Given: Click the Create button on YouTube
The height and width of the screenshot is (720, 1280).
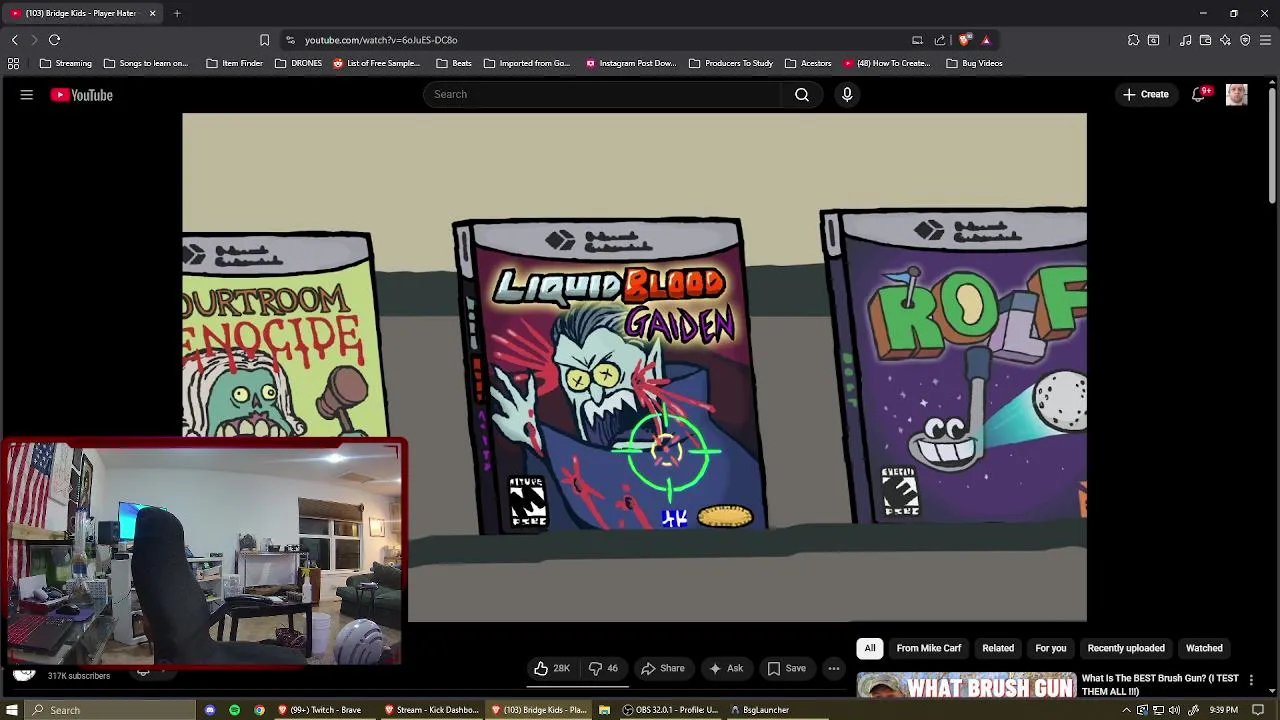Looking at the screenshot, I should pyautogui.click(x=1146, y=95).
